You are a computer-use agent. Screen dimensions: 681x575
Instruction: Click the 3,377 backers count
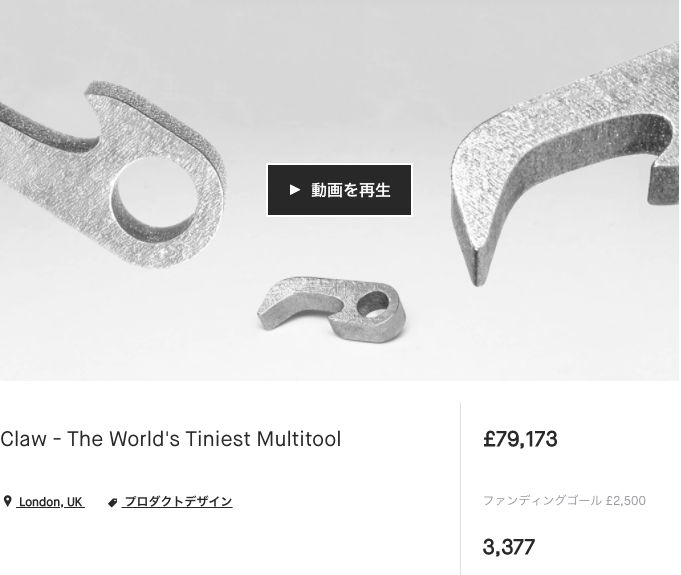[x=509, y=547]
